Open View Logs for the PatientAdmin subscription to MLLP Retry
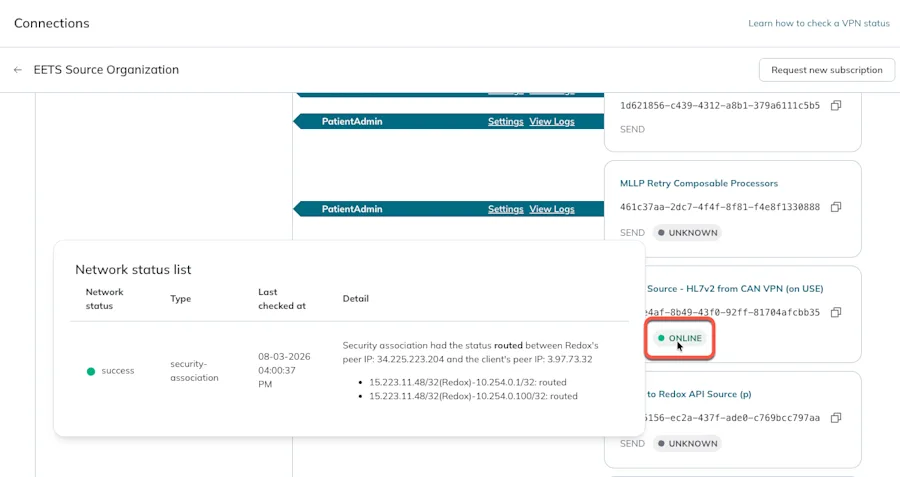This screenshot has width=900, height=477. pos(552,210)
